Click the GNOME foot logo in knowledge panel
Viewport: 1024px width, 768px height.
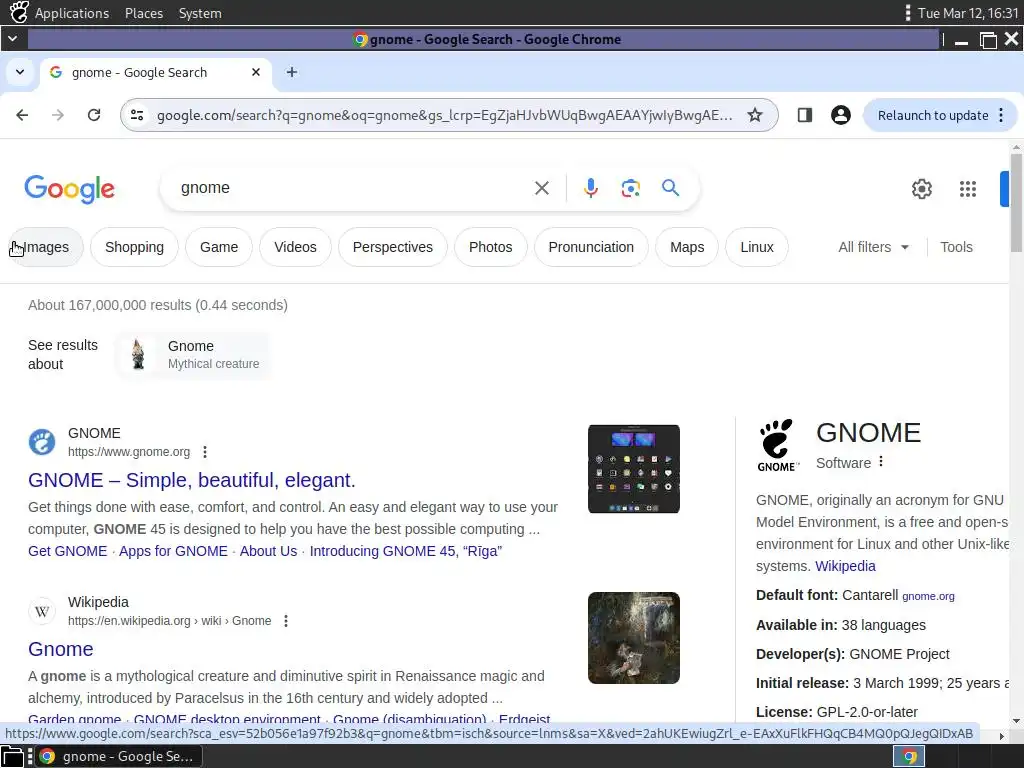(777, 445)
